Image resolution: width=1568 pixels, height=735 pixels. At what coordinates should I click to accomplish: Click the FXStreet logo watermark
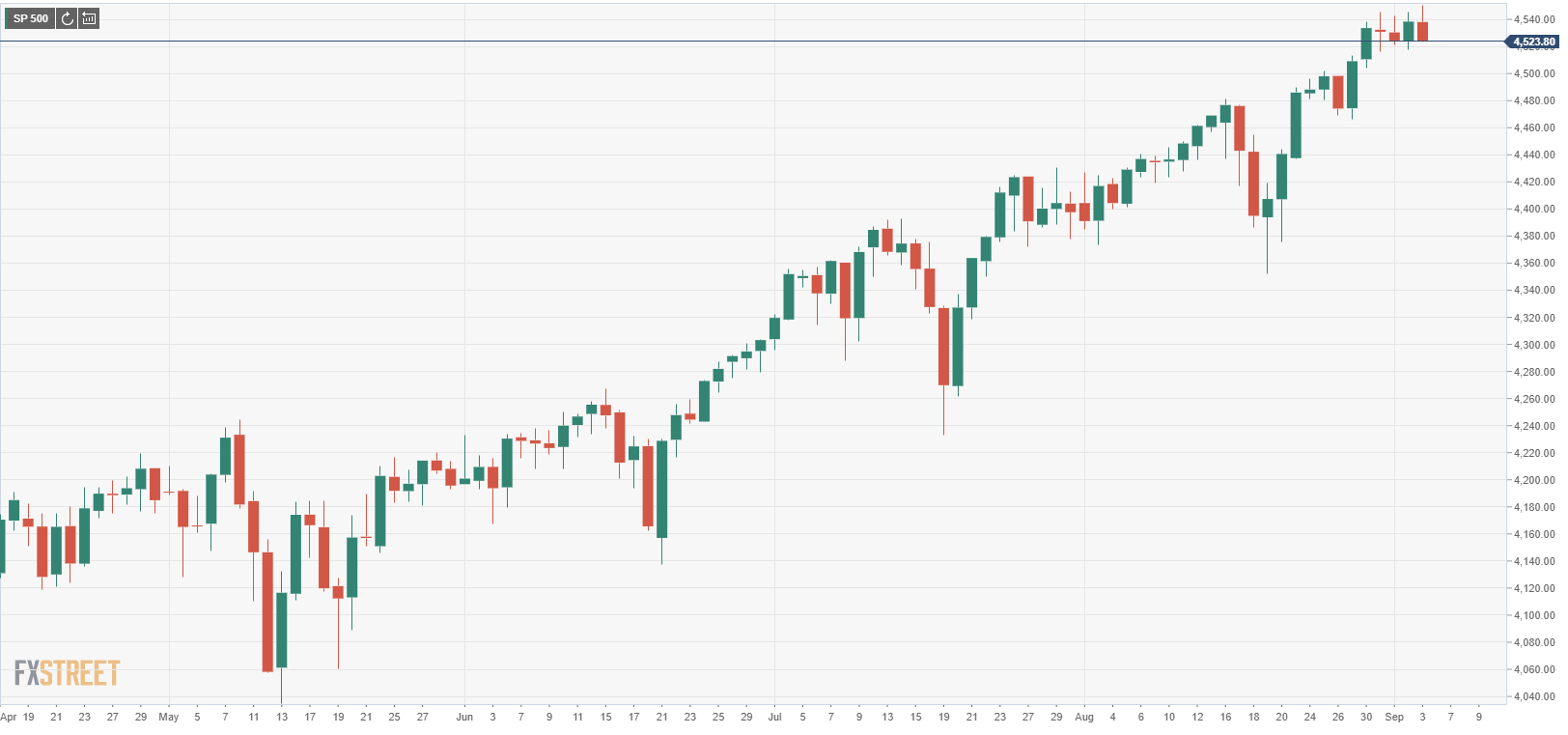coord(67,672)
